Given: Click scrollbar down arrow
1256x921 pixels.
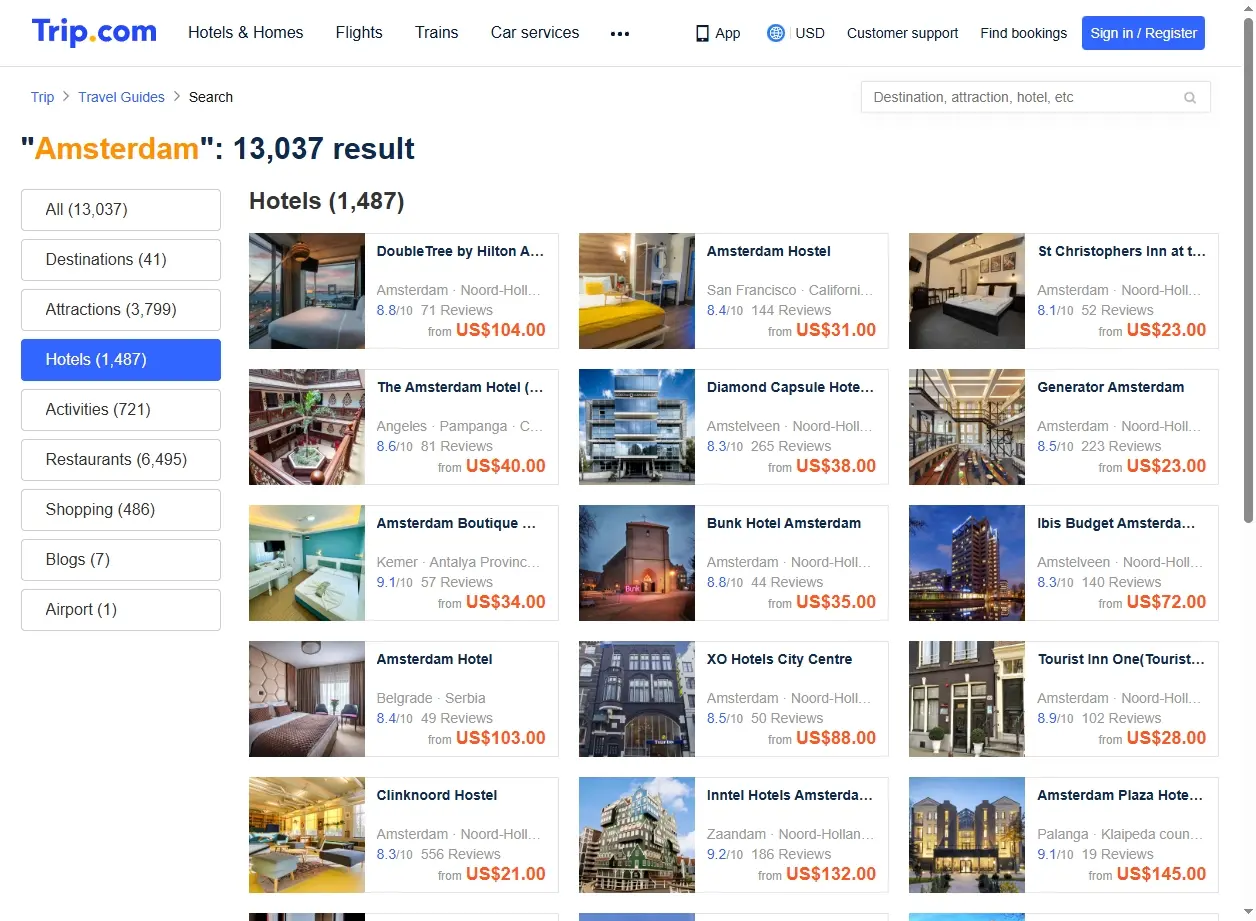Looking at the screenshot, I should tap(1248, 913).
